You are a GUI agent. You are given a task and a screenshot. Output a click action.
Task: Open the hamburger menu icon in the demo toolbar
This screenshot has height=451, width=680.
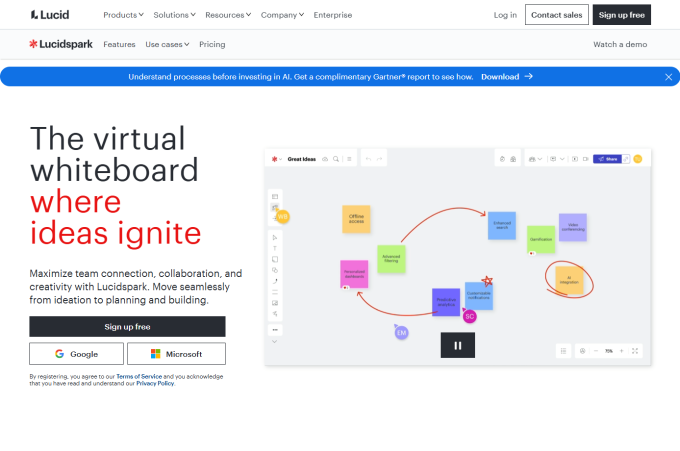[349, 159]
